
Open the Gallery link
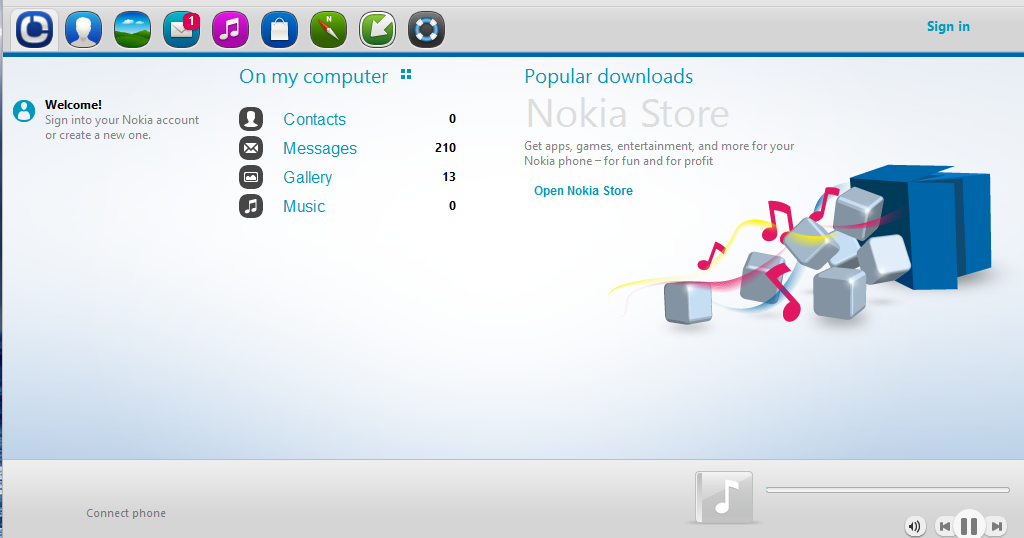[x=308, y=178]
